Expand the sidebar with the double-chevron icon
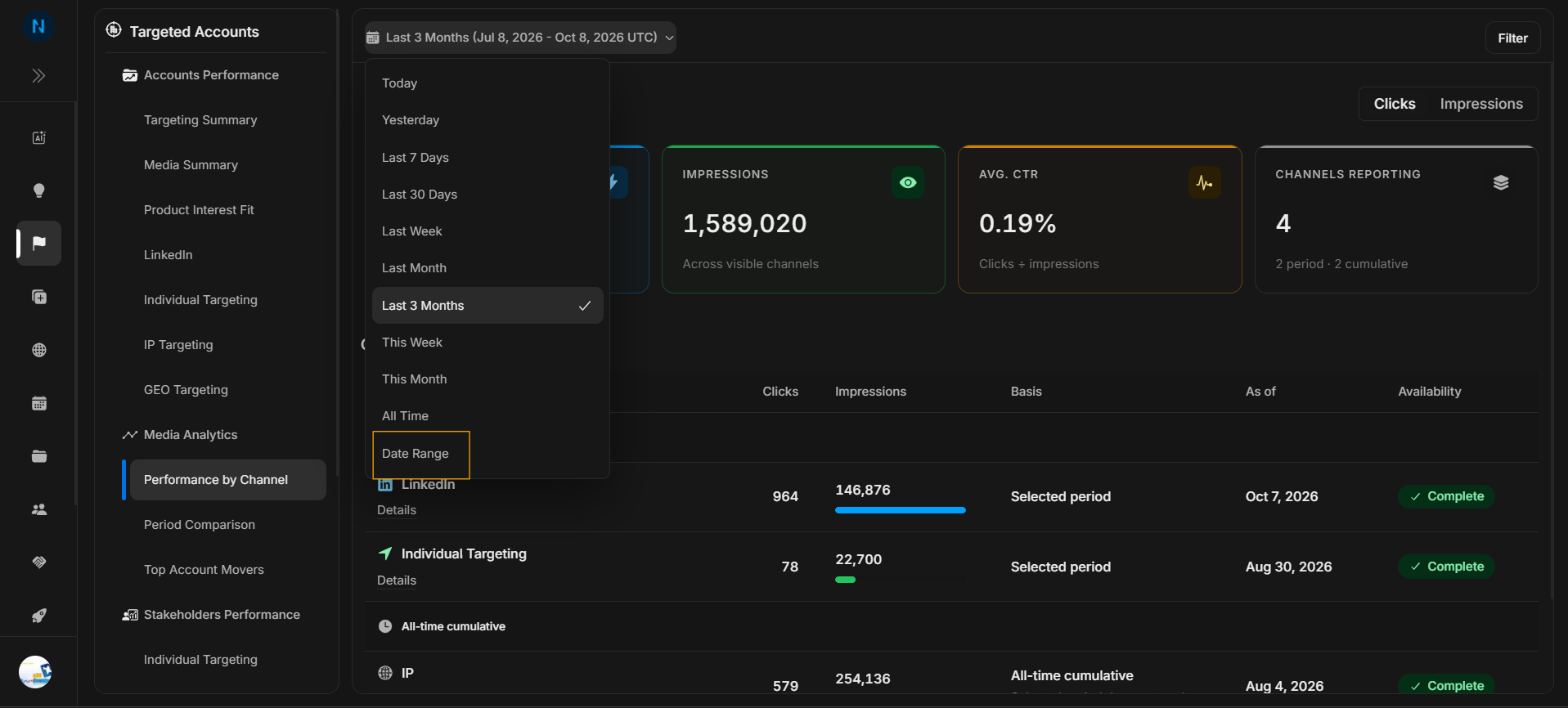Image resolution: width=1568 pixels, height=708 pixels. point(38,76)
